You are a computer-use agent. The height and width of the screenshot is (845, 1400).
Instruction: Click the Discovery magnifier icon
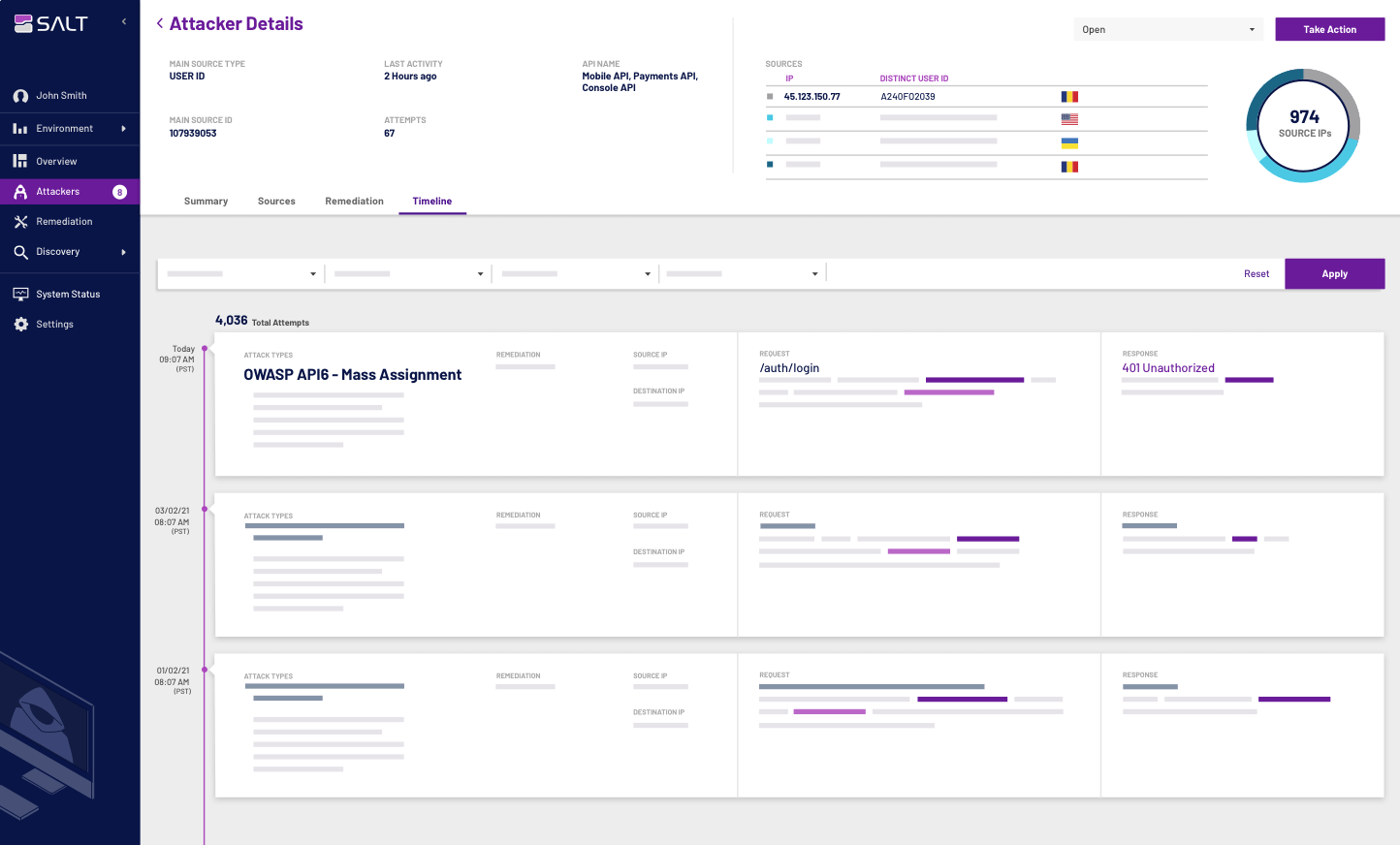tap(20, 252)
